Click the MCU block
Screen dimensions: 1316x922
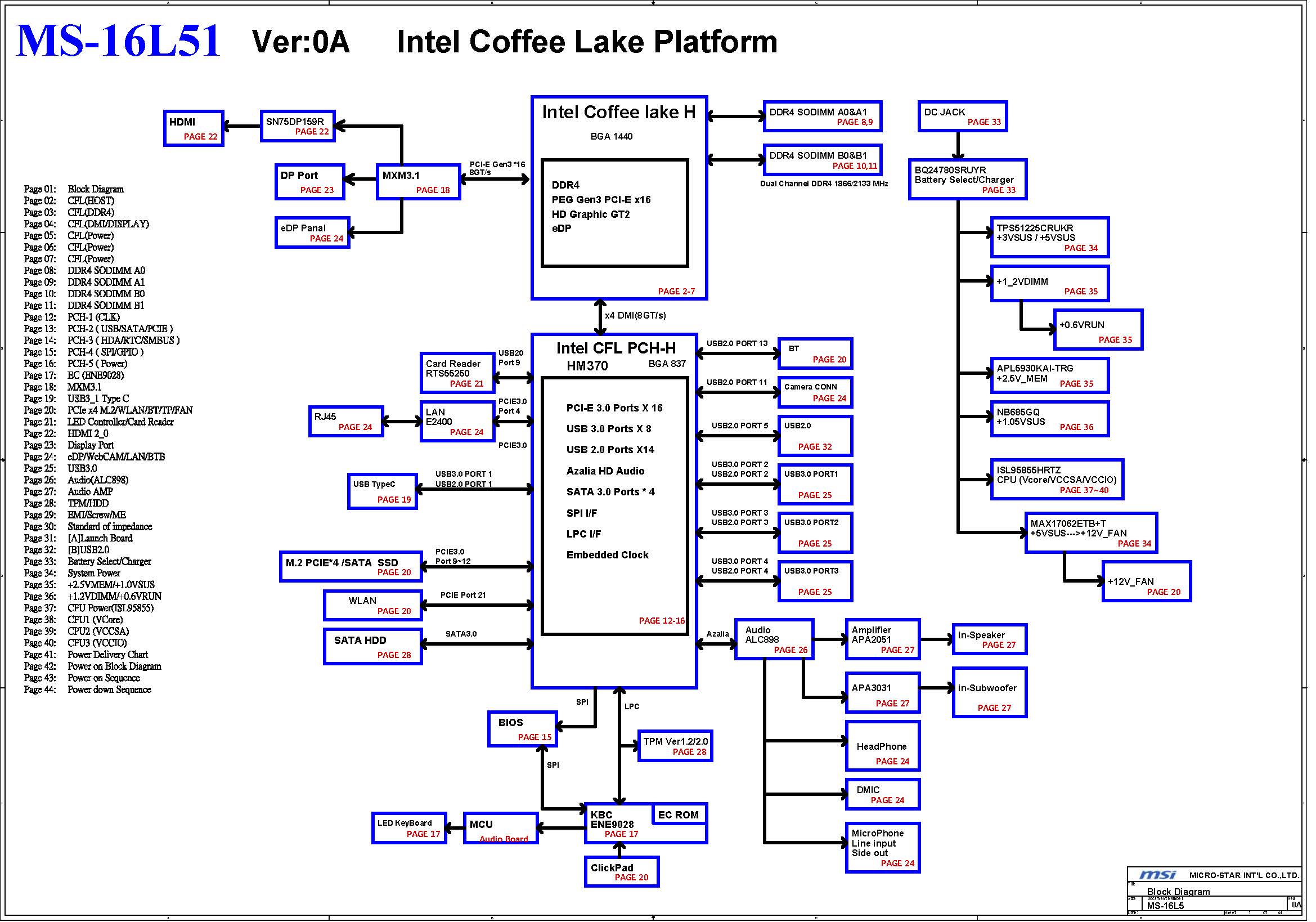coord(501,829)
